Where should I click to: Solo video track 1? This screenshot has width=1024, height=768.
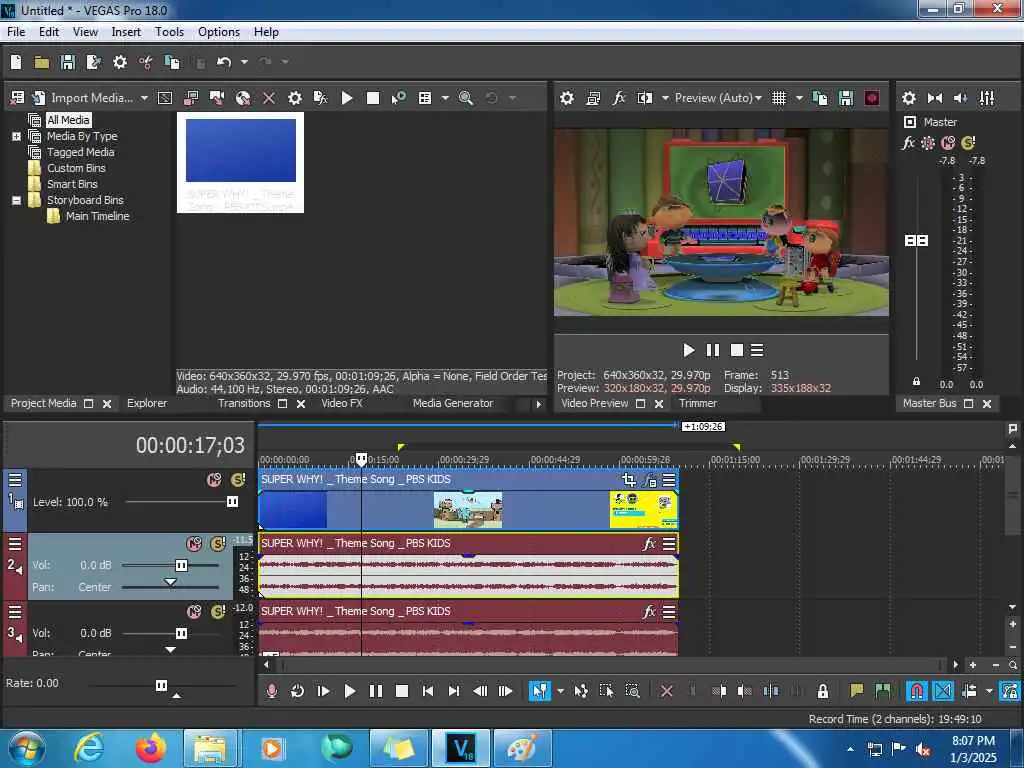click(238, 480)
